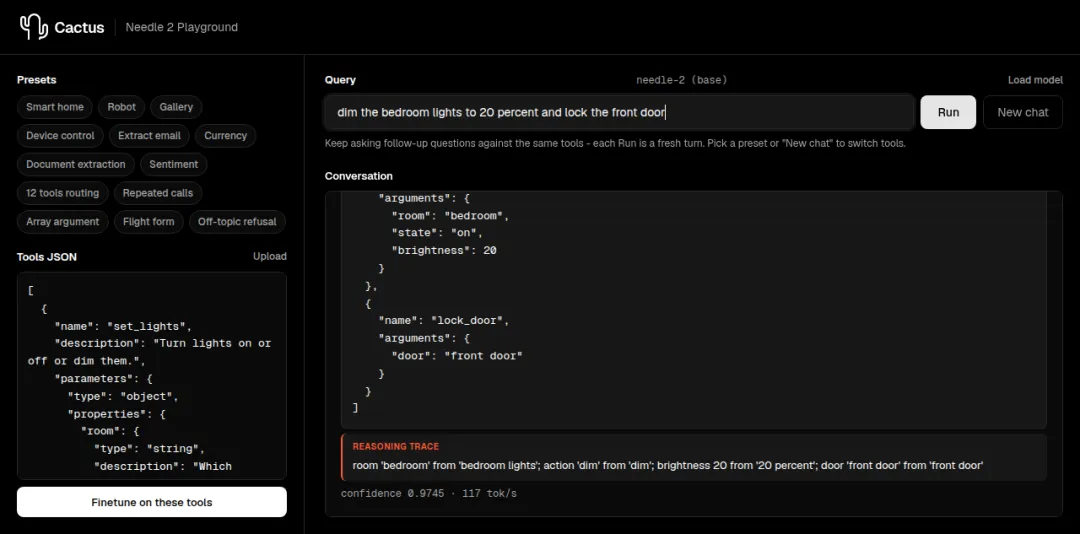
Task: Click the Load model link
Action: click(x=1035, y=80)
